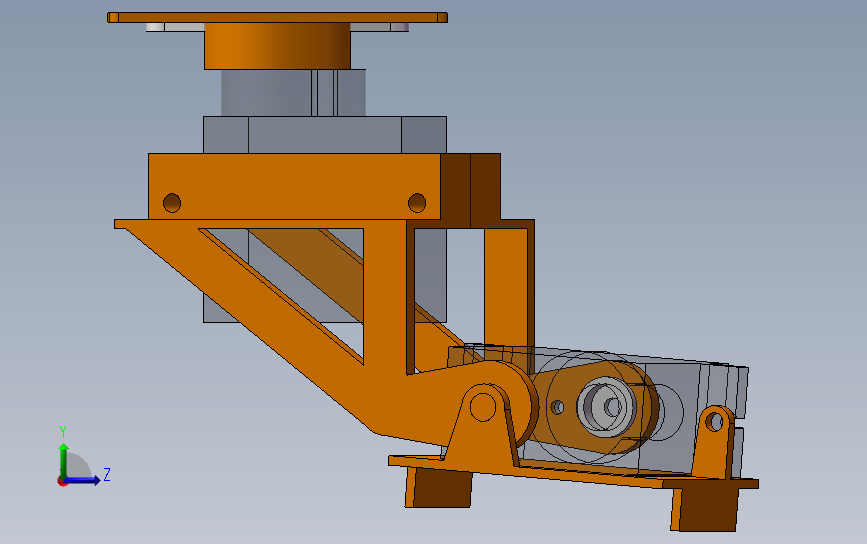The width and height of the screenshot is (867, 544).
Task: Select the right hole in the orange clamp block
Action: tap(417, 203)
